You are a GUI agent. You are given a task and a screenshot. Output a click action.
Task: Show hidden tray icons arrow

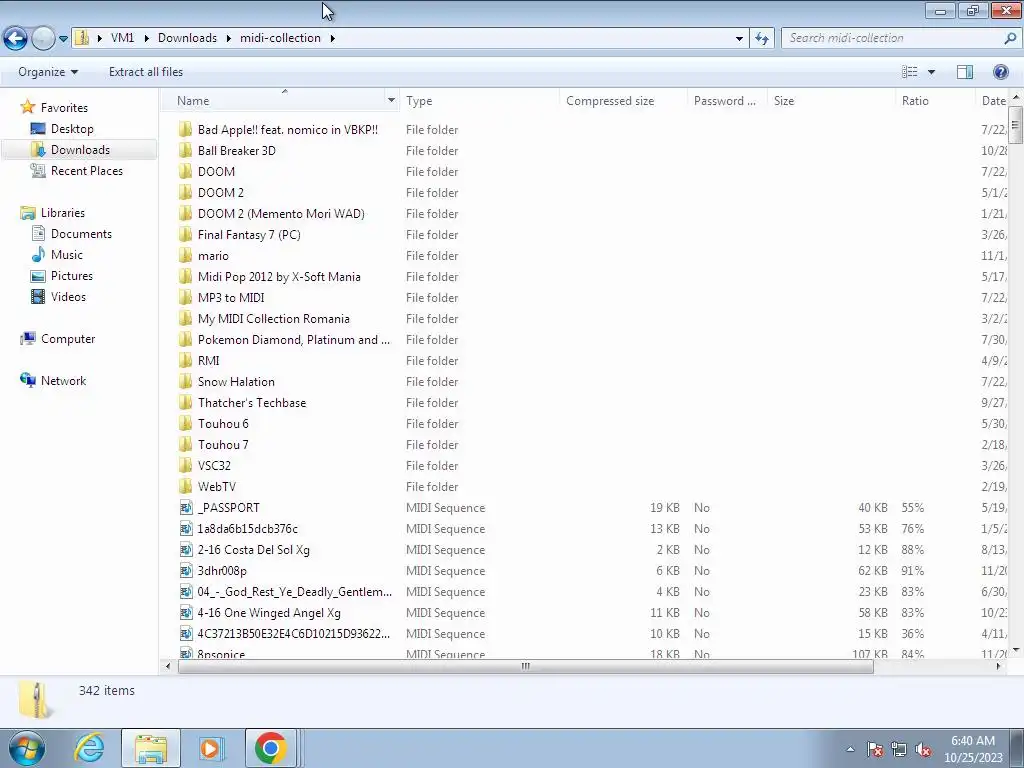pyautogui.click(x=850, y=750)
